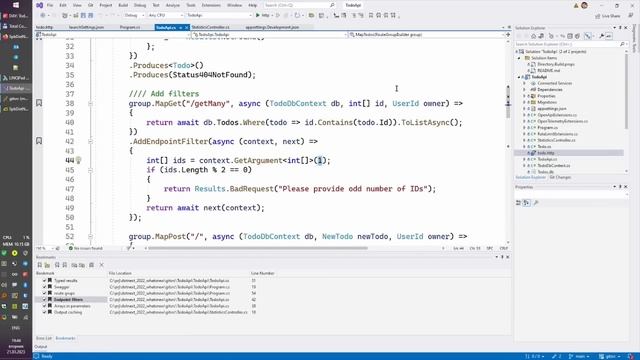Click the editor horizontal scrollbar
This screenshot has width=640, height=360.
(x=258, y=248)
